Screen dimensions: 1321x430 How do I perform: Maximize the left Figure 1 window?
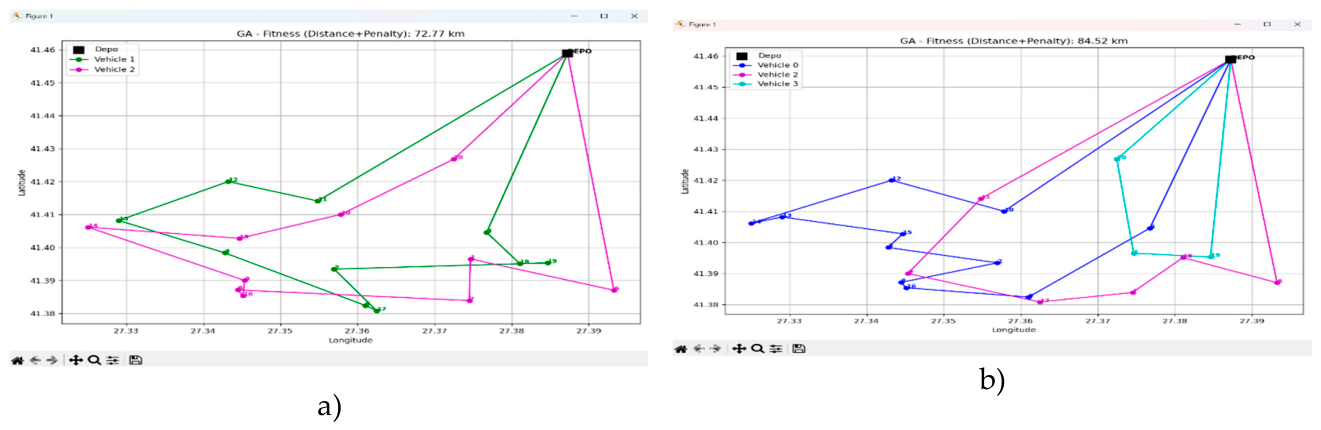click(603, 16)
